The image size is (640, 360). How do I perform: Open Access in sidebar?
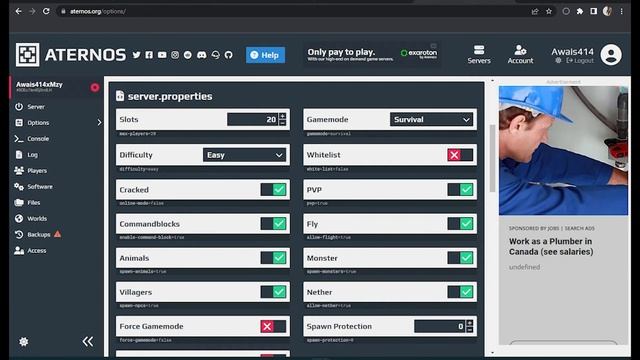pyautogui.click(x=31, y=251)
